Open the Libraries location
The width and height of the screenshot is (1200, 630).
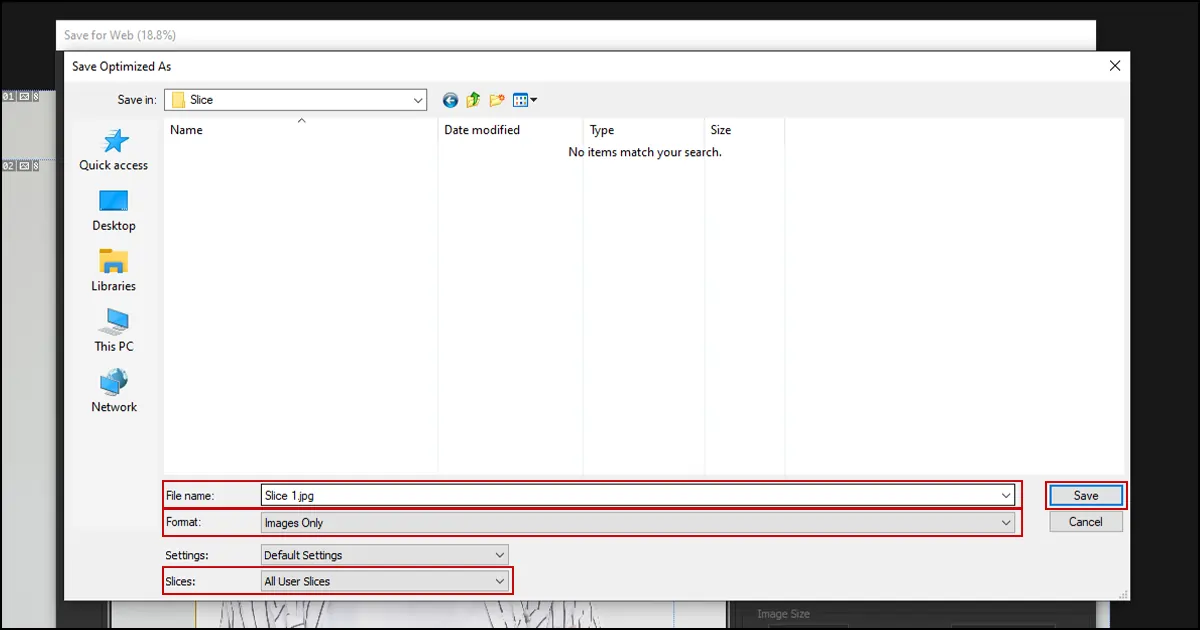113,270
